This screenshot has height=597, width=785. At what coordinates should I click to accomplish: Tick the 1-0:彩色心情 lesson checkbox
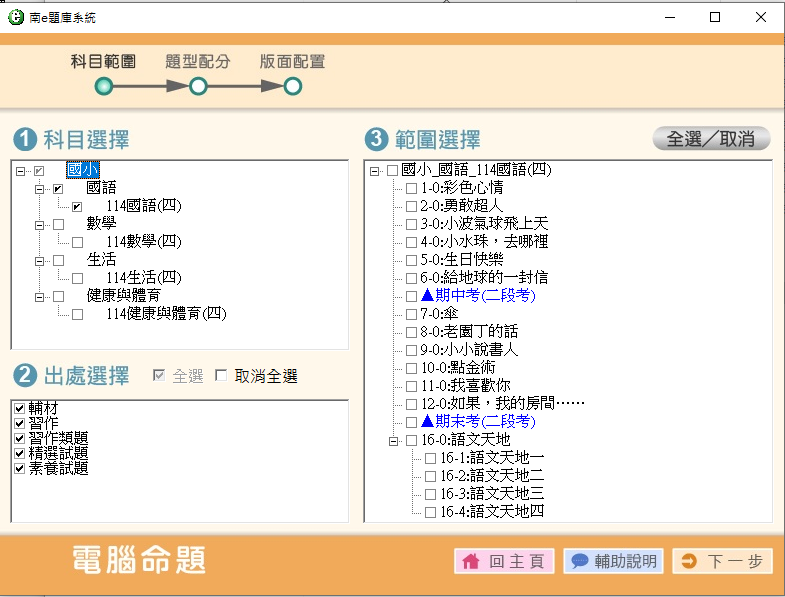coord(411,188)
